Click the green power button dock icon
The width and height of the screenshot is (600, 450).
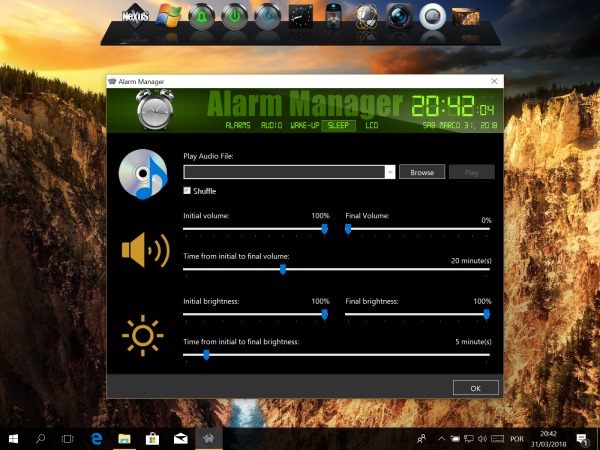(x=234, y=17)
